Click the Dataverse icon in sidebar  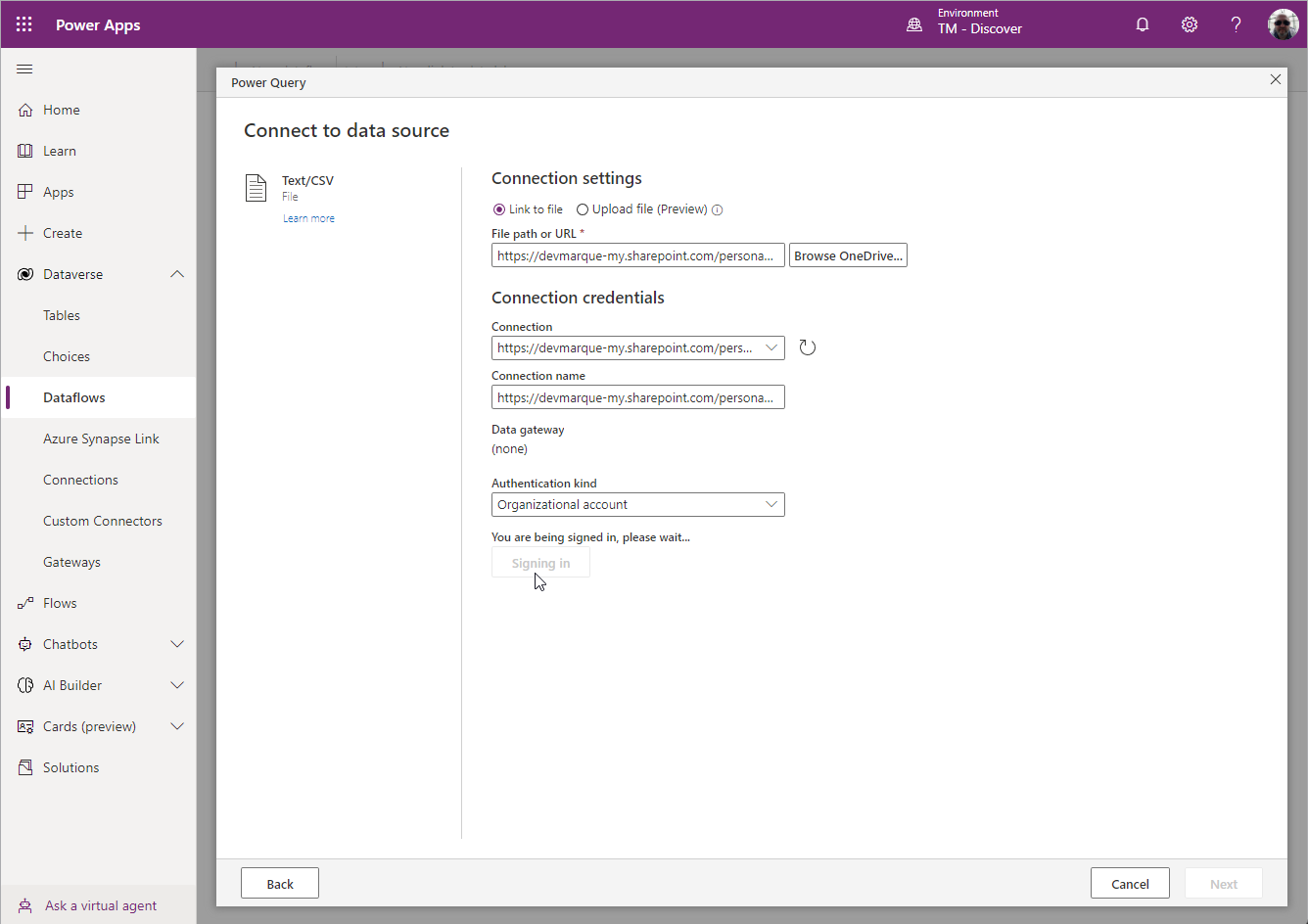(x=25, y=274)
